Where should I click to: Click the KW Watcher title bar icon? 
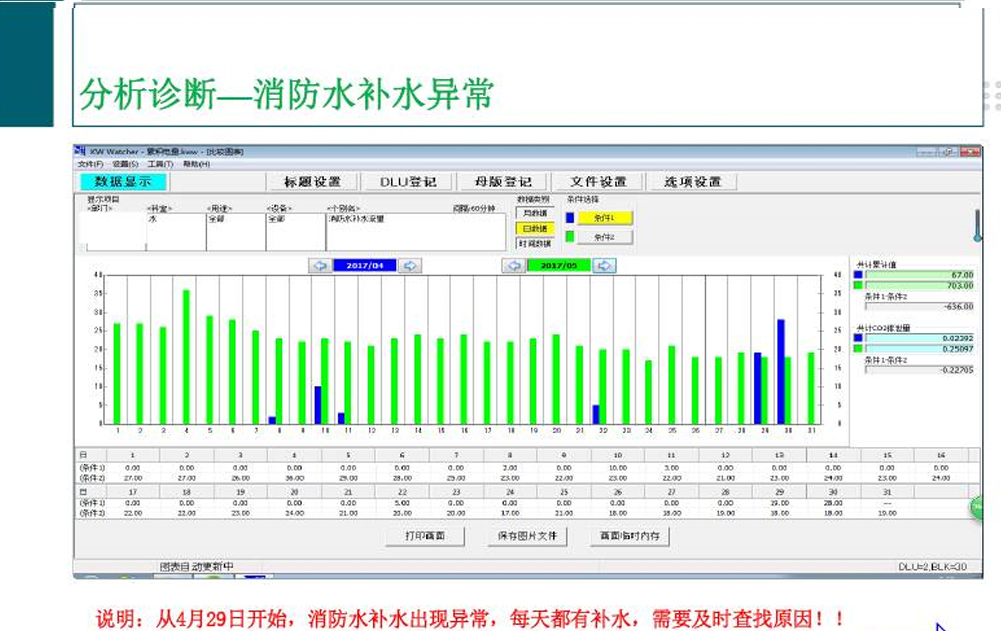(x=80, y=151)
